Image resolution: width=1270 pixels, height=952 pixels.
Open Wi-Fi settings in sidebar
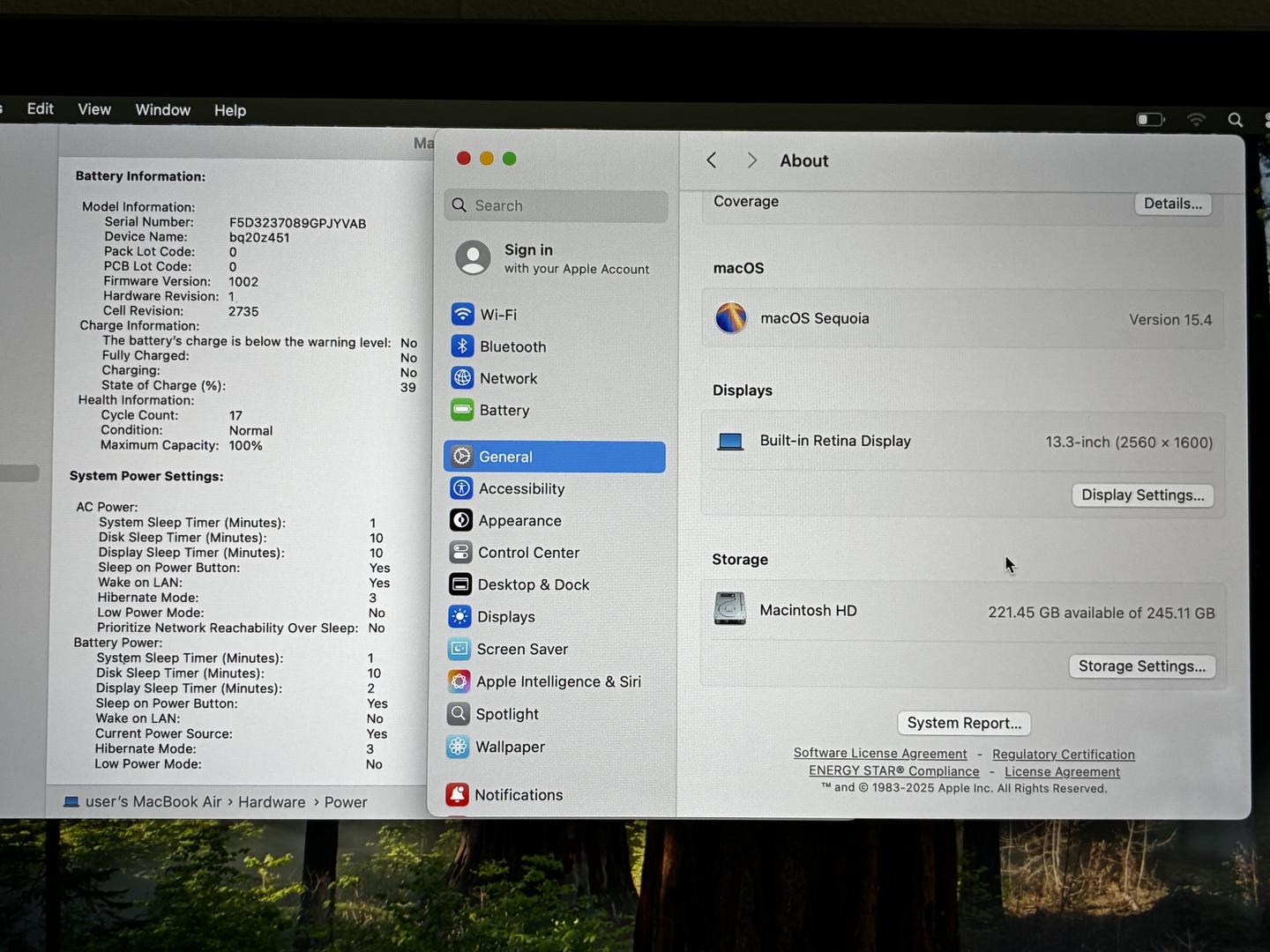[498, 315]
